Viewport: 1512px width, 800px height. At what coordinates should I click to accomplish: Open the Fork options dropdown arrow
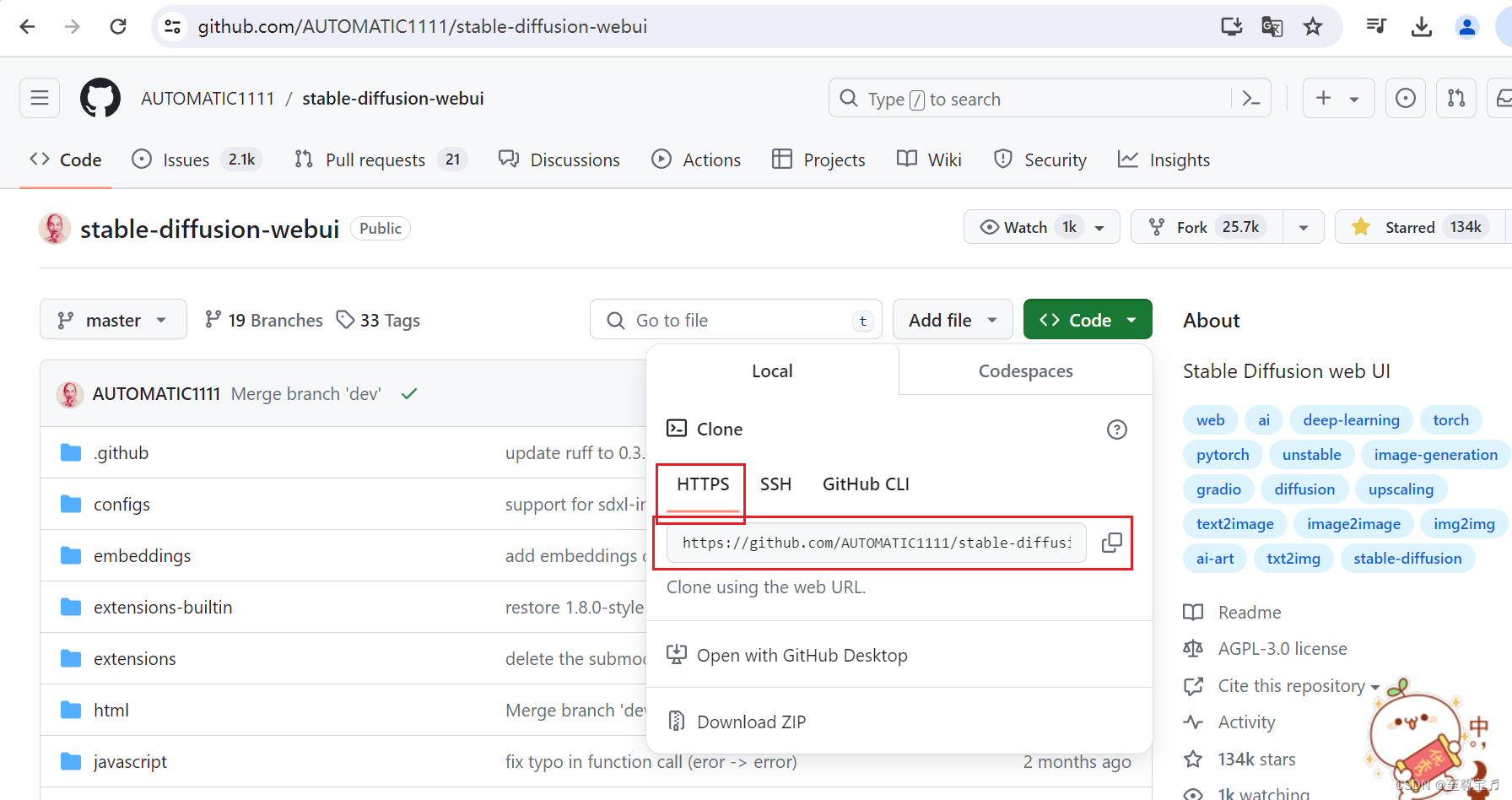[1304, 228]
